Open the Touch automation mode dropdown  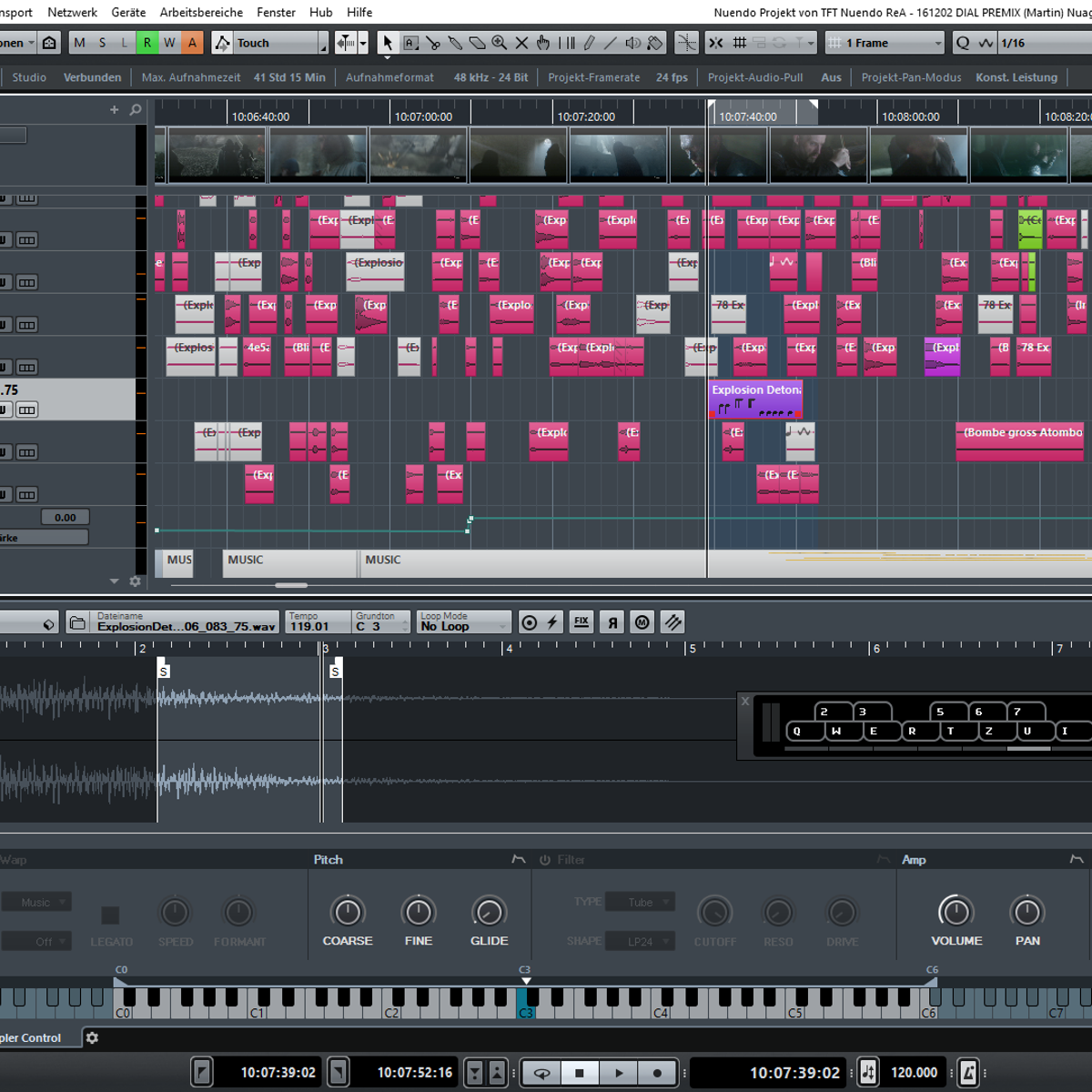point(281,43)
